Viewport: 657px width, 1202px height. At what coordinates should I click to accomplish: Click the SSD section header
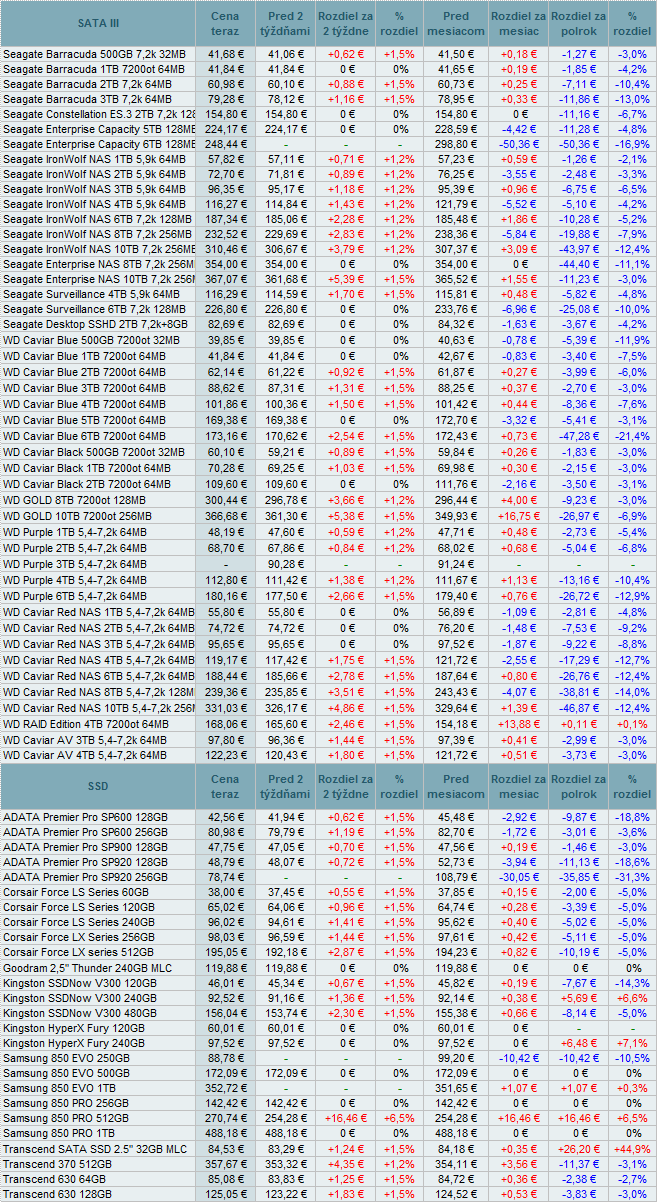click(x=98, y=786)
